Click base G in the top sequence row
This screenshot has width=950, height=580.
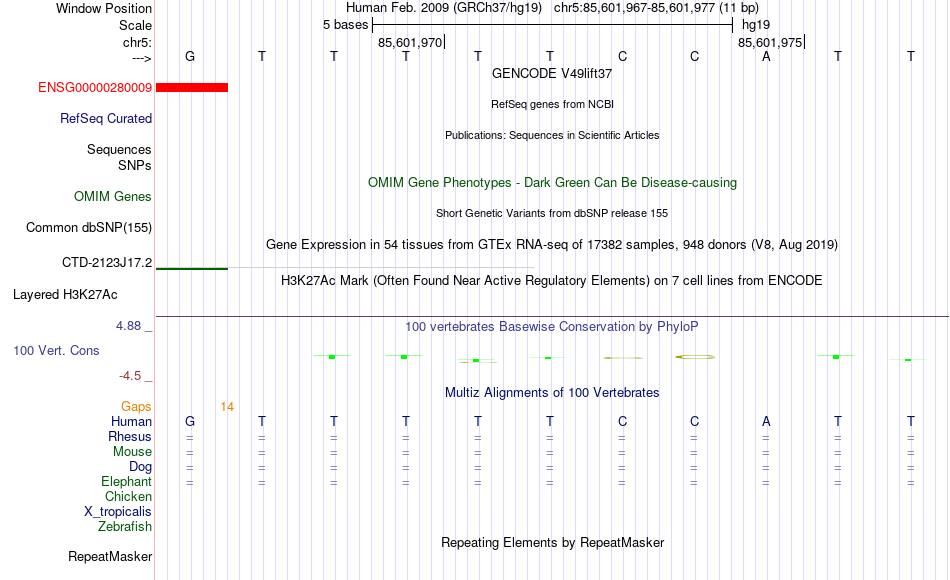[x=190, y=56]
